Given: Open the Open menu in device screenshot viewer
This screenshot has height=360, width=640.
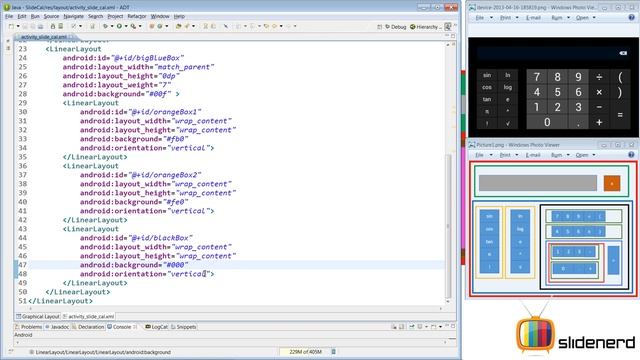Looking at the screenshot, I should [582, 18].
